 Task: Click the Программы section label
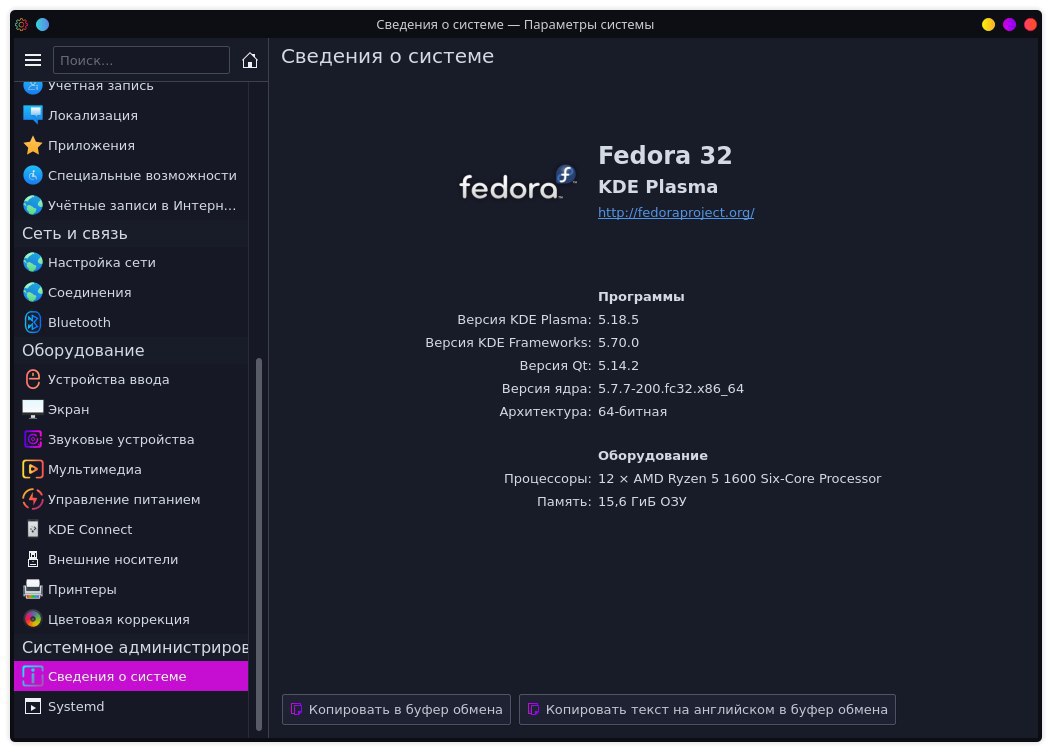pos(641,297)
